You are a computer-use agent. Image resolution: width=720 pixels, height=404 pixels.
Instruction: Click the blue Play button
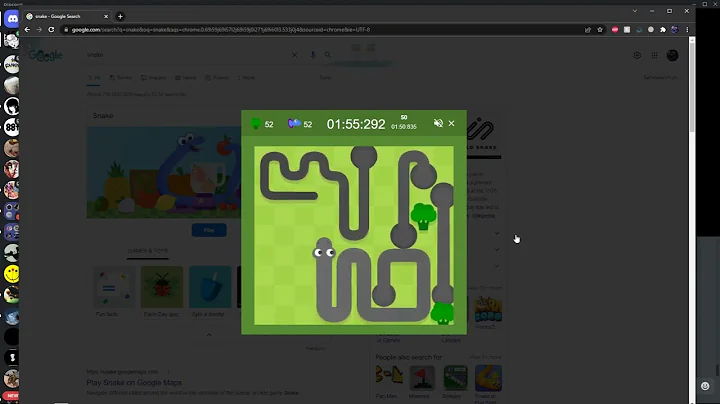point(209,230)
